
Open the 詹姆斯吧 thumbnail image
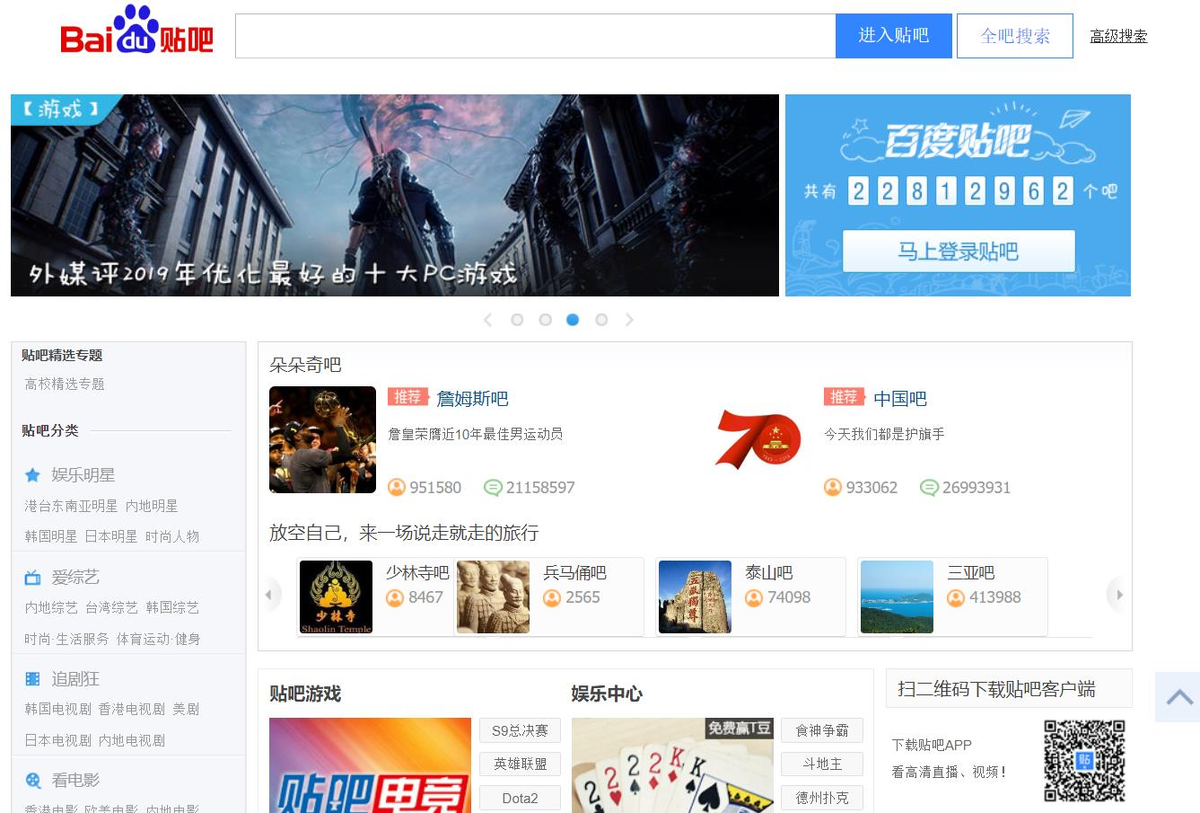(x=322, y=440)
